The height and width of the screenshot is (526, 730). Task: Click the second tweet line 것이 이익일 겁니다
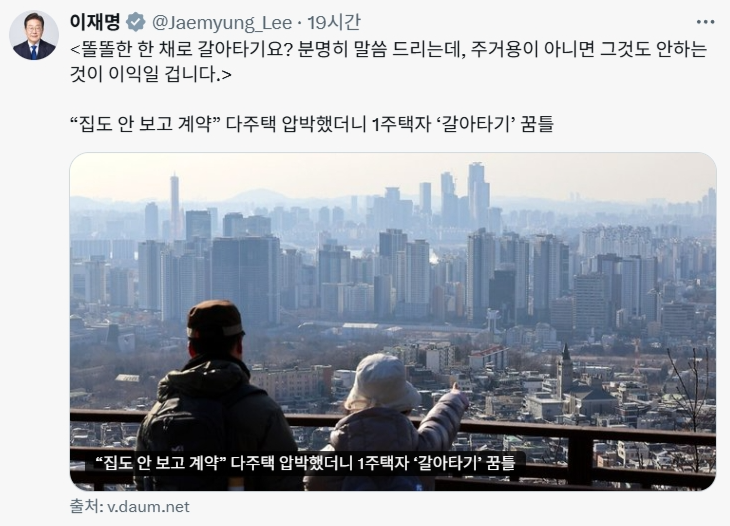150,74
